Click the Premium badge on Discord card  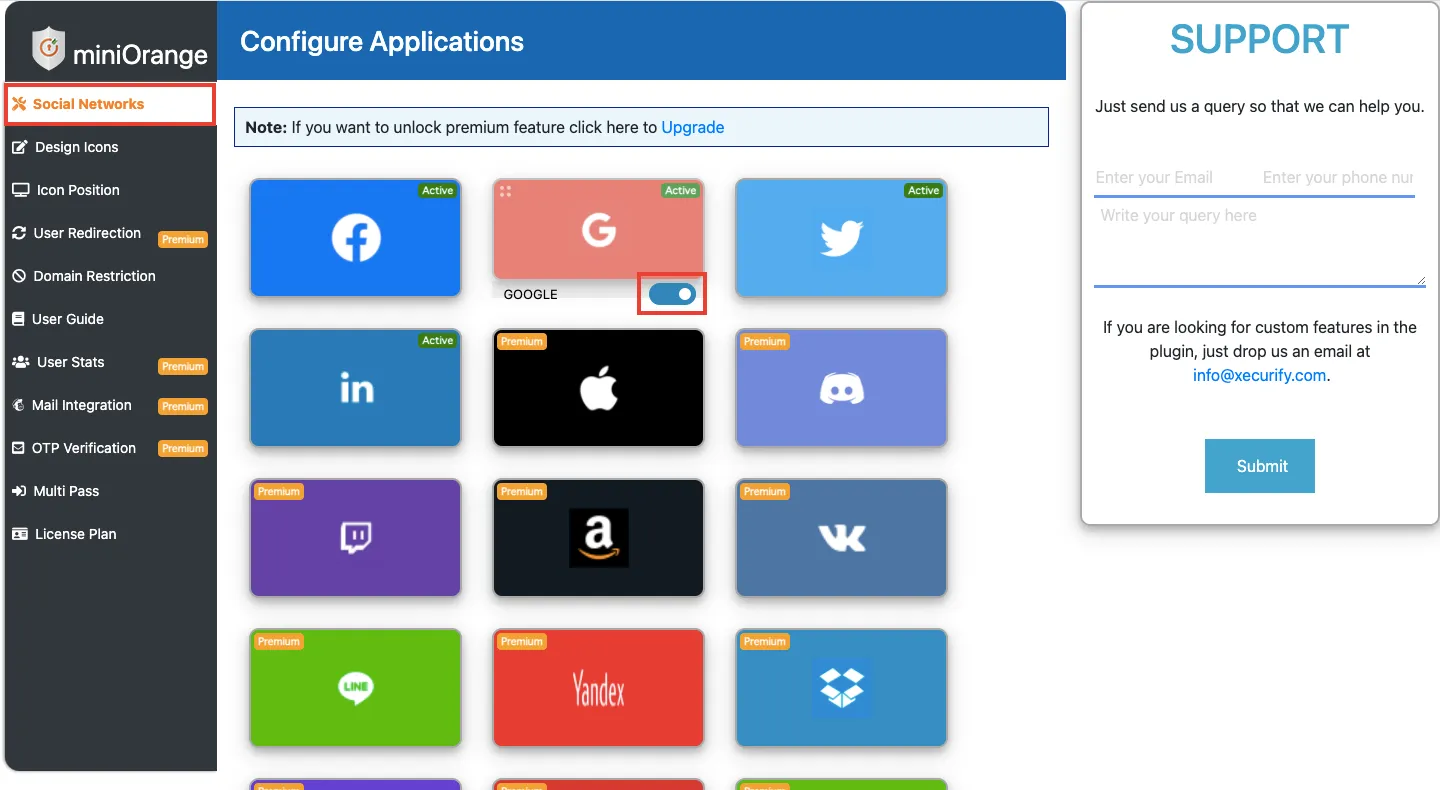(x=764, y=341)
